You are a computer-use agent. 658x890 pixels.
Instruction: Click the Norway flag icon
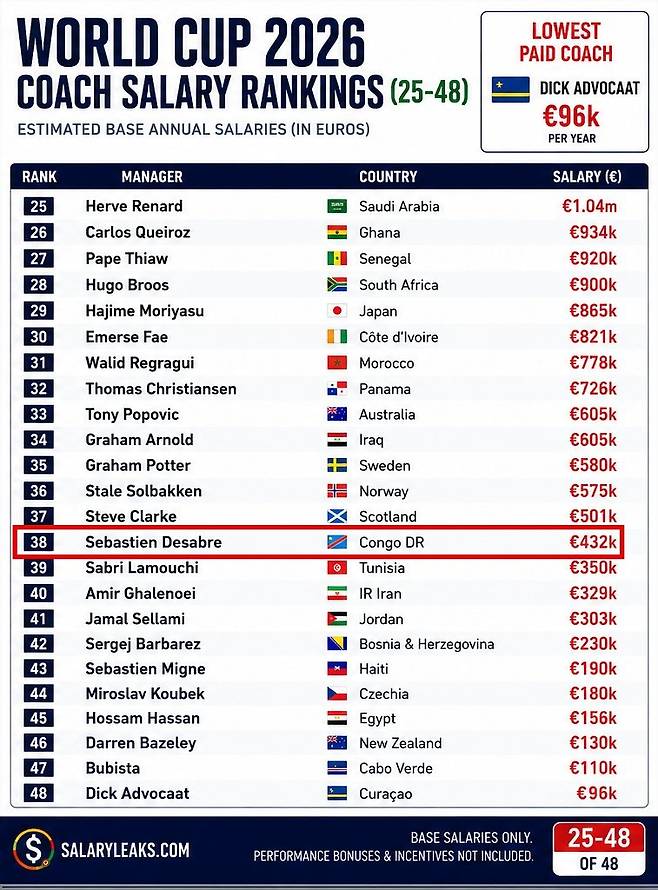tap(337, 490)
